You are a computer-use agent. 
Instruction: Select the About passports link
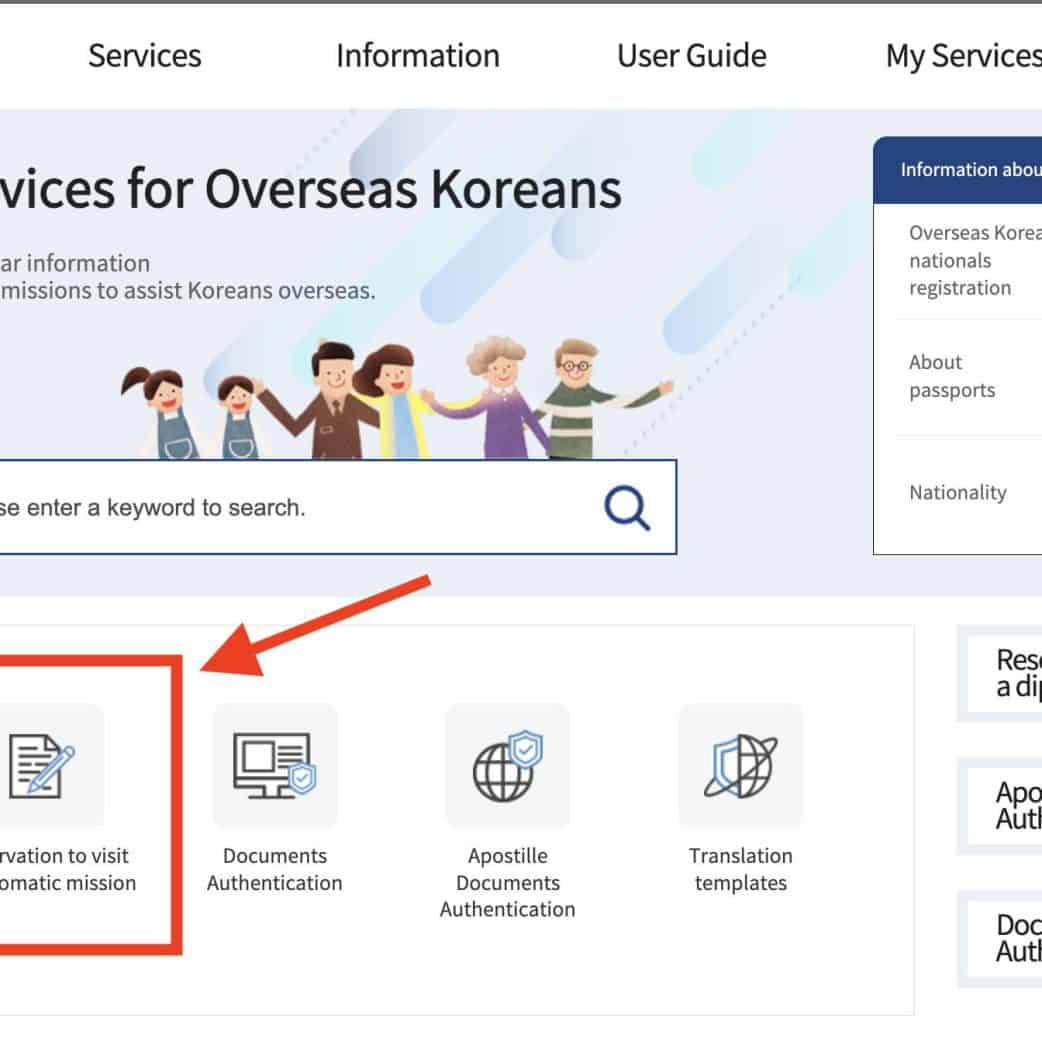[x=952, y=377]
